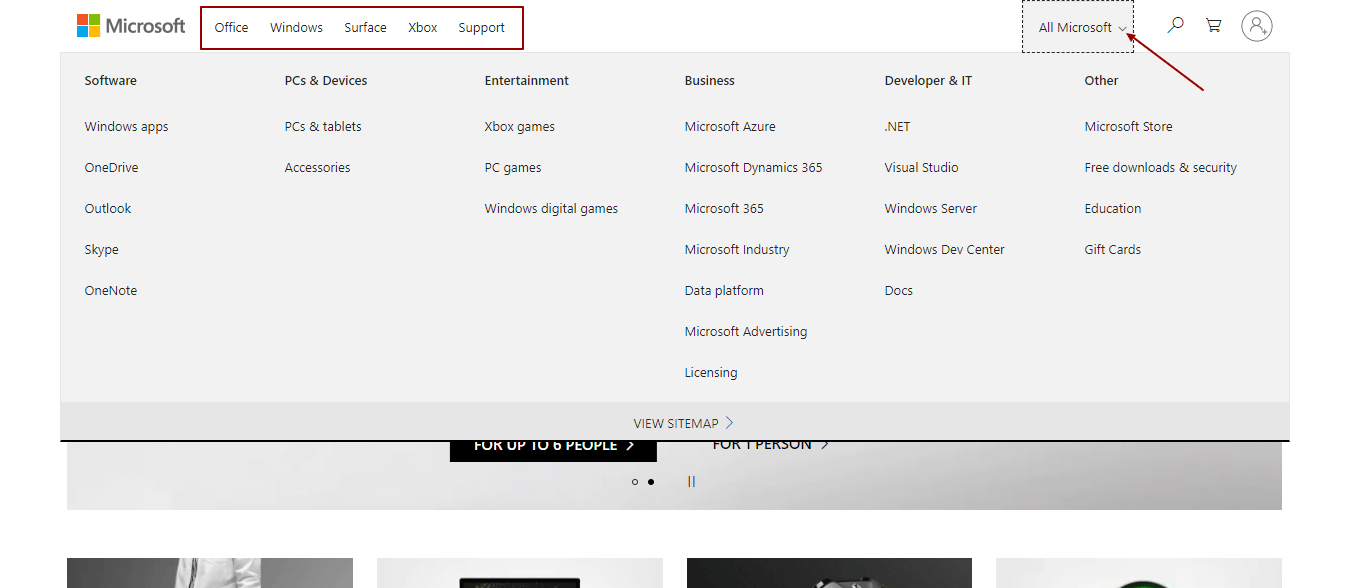Go to Xbox games
1349x588 pixels.
(519, 126)
